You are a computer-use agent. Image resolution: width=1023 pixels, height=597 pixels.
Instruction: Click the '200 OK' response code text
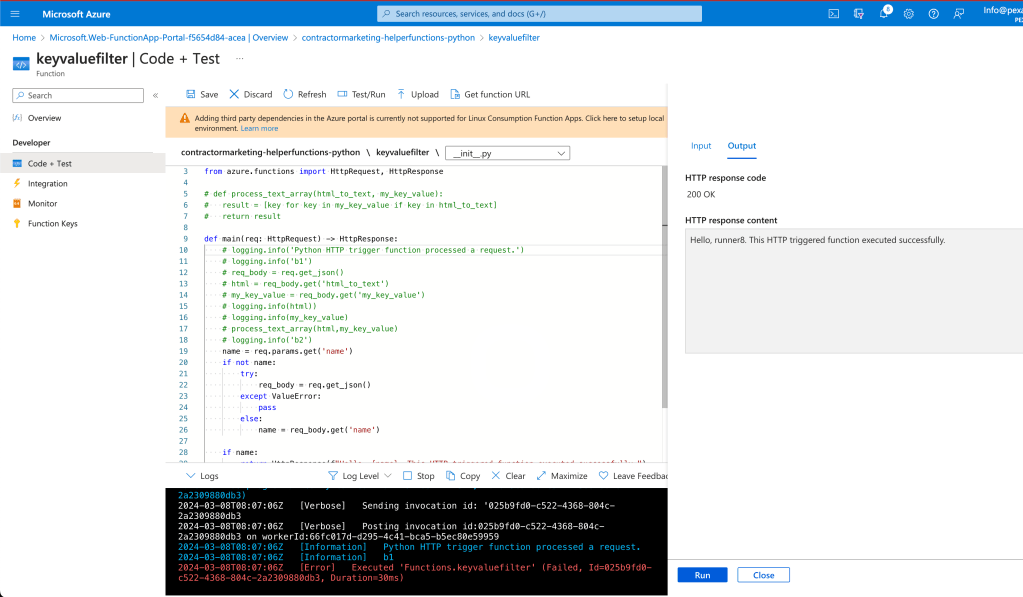(701, 194)
